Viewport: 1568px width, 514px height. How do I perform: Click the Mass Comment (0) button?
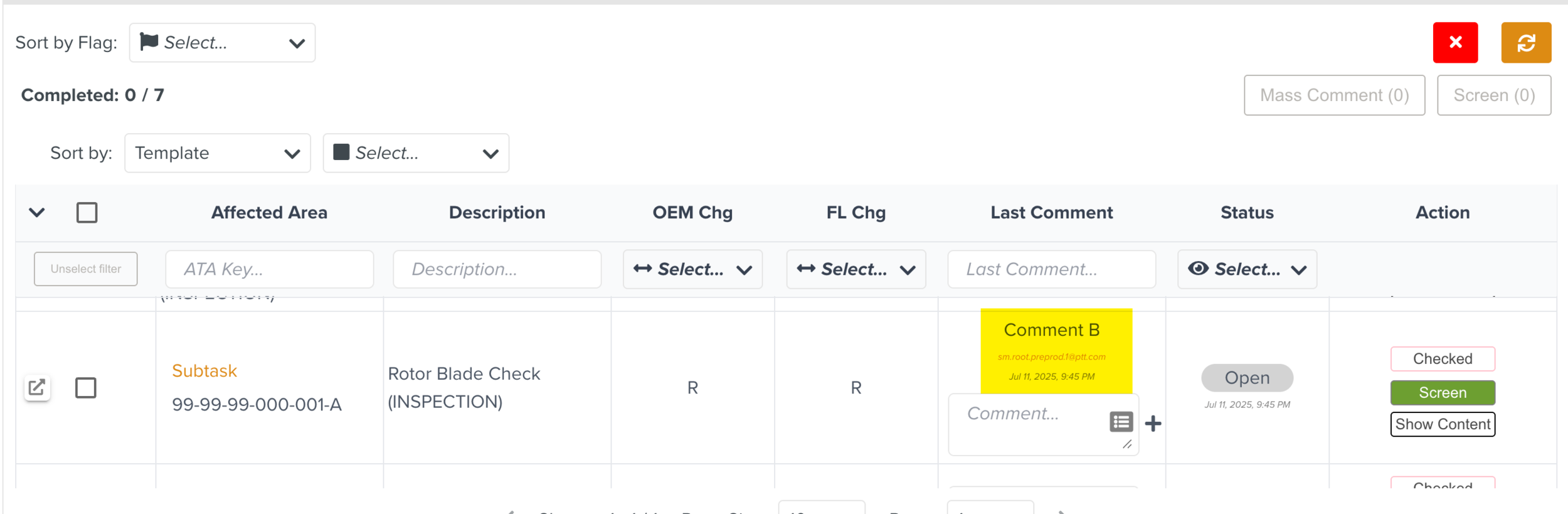click(x=1334, y=95)
